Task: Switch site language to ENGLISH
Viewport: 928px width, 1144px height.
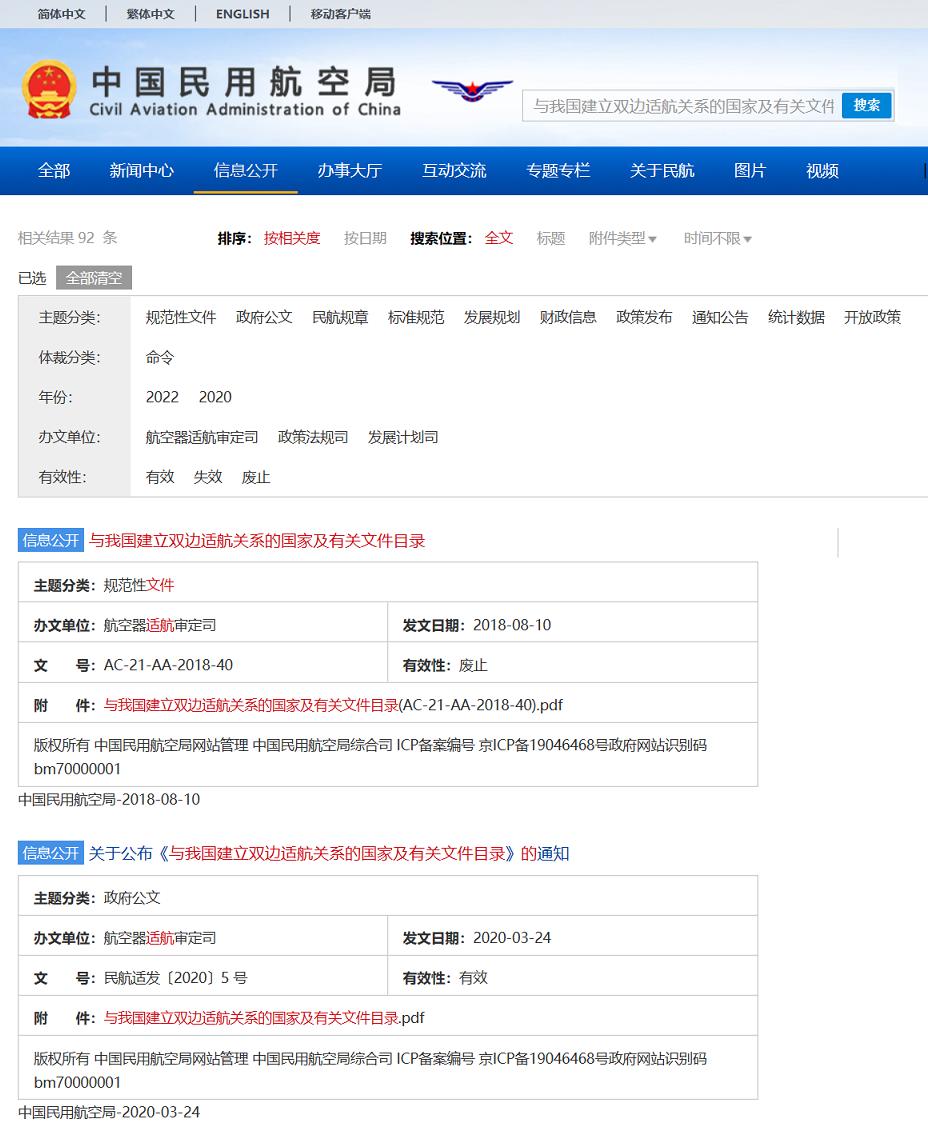Action: [x=241, y=13]
